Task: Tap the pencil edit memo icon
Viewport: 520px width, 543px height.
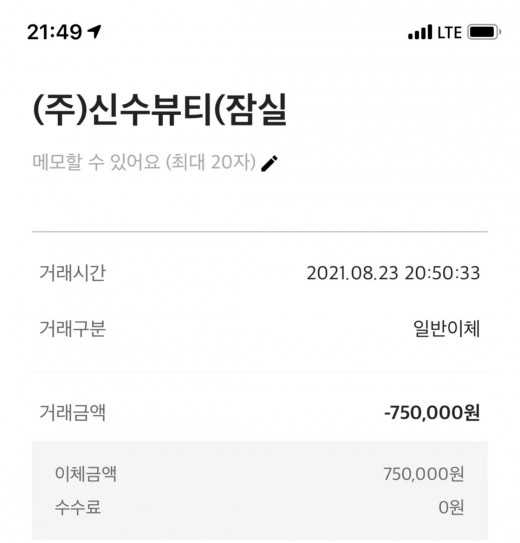Action: coord(269,163)
